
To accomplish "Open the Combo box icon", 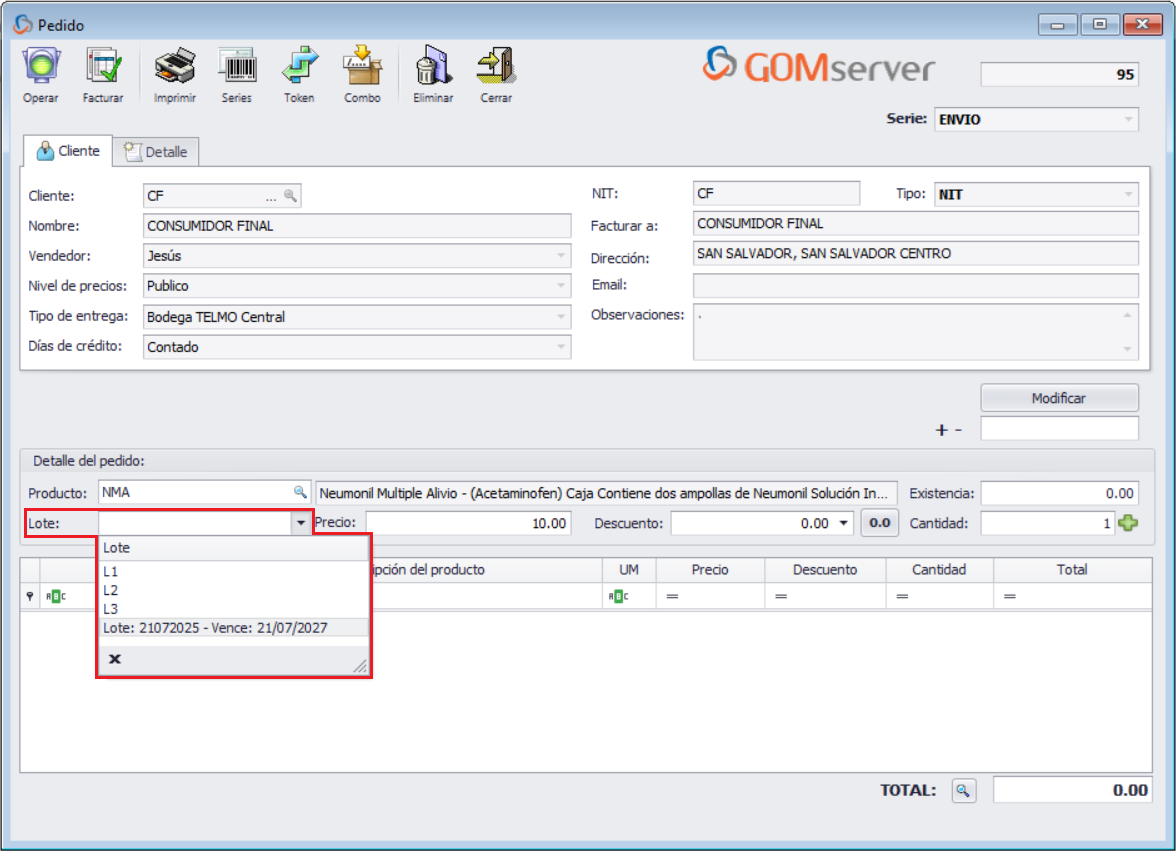I will (x=362, y=69).
